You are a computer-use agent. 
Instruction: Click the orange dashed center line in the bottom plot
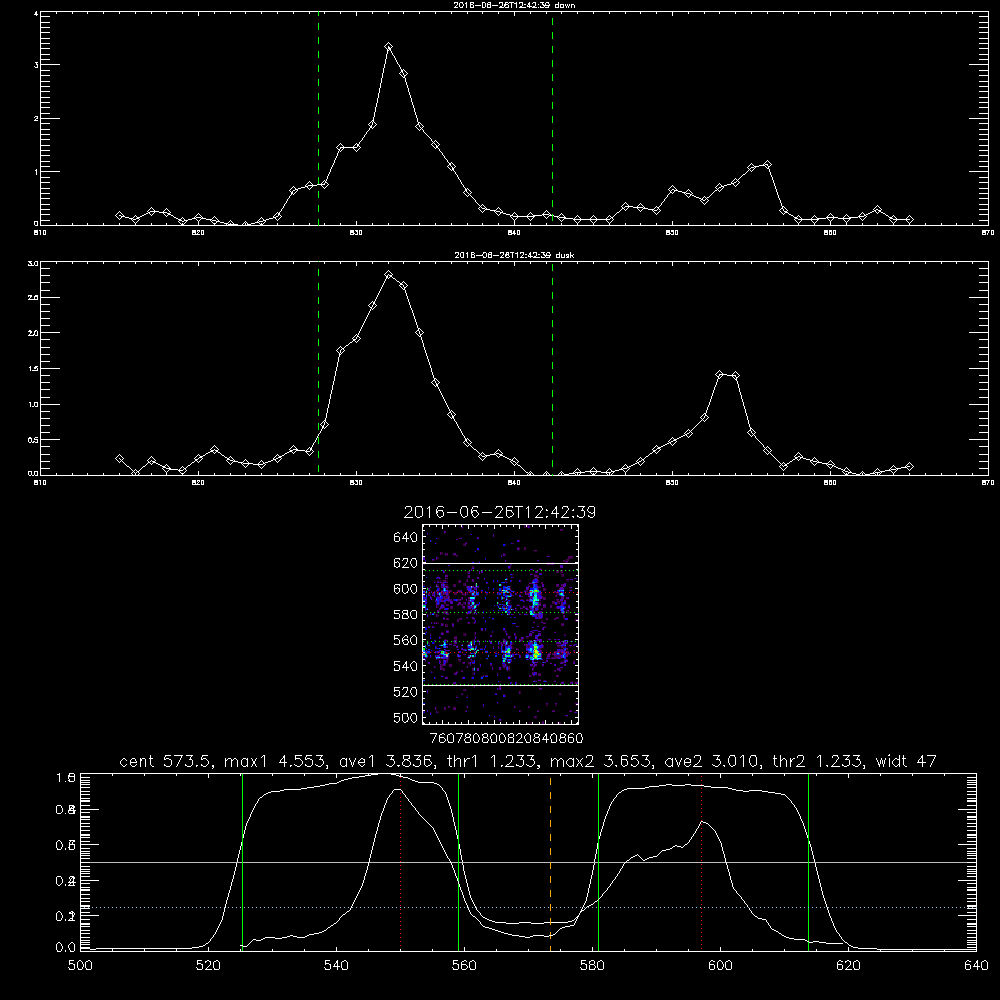pyautogui.click(x=550, y=862)
